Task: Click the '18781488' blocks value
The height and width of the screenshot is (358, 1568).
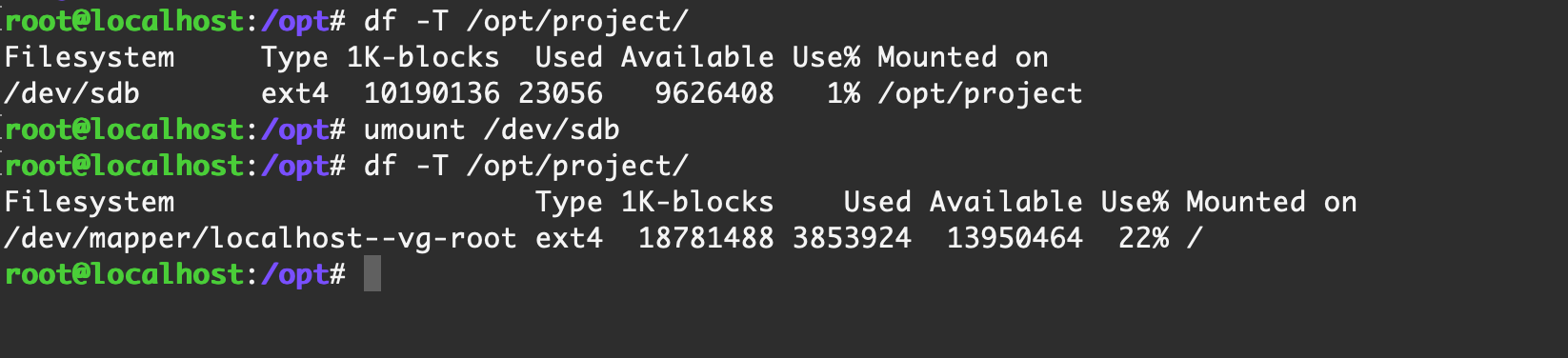Action: 706,238
